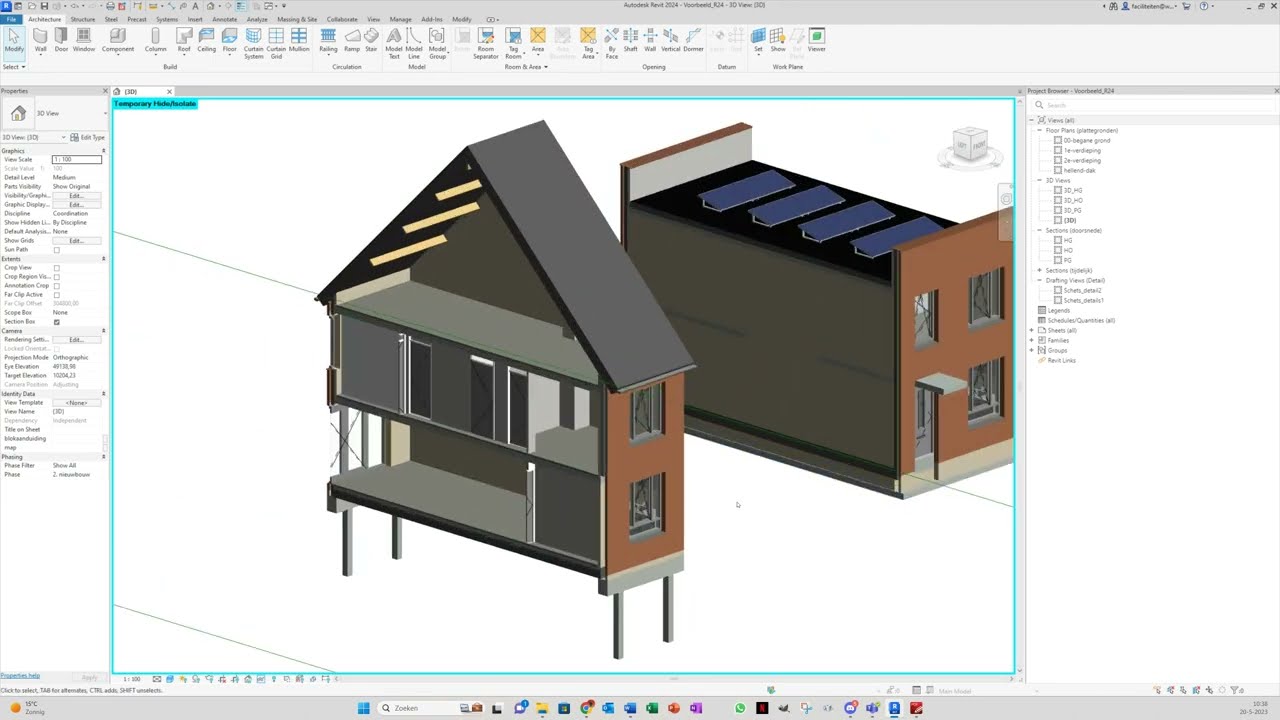Tick the checkbox beside Schets_detail2
This screenshot has width=1280, height=720.
point(1058,290)
